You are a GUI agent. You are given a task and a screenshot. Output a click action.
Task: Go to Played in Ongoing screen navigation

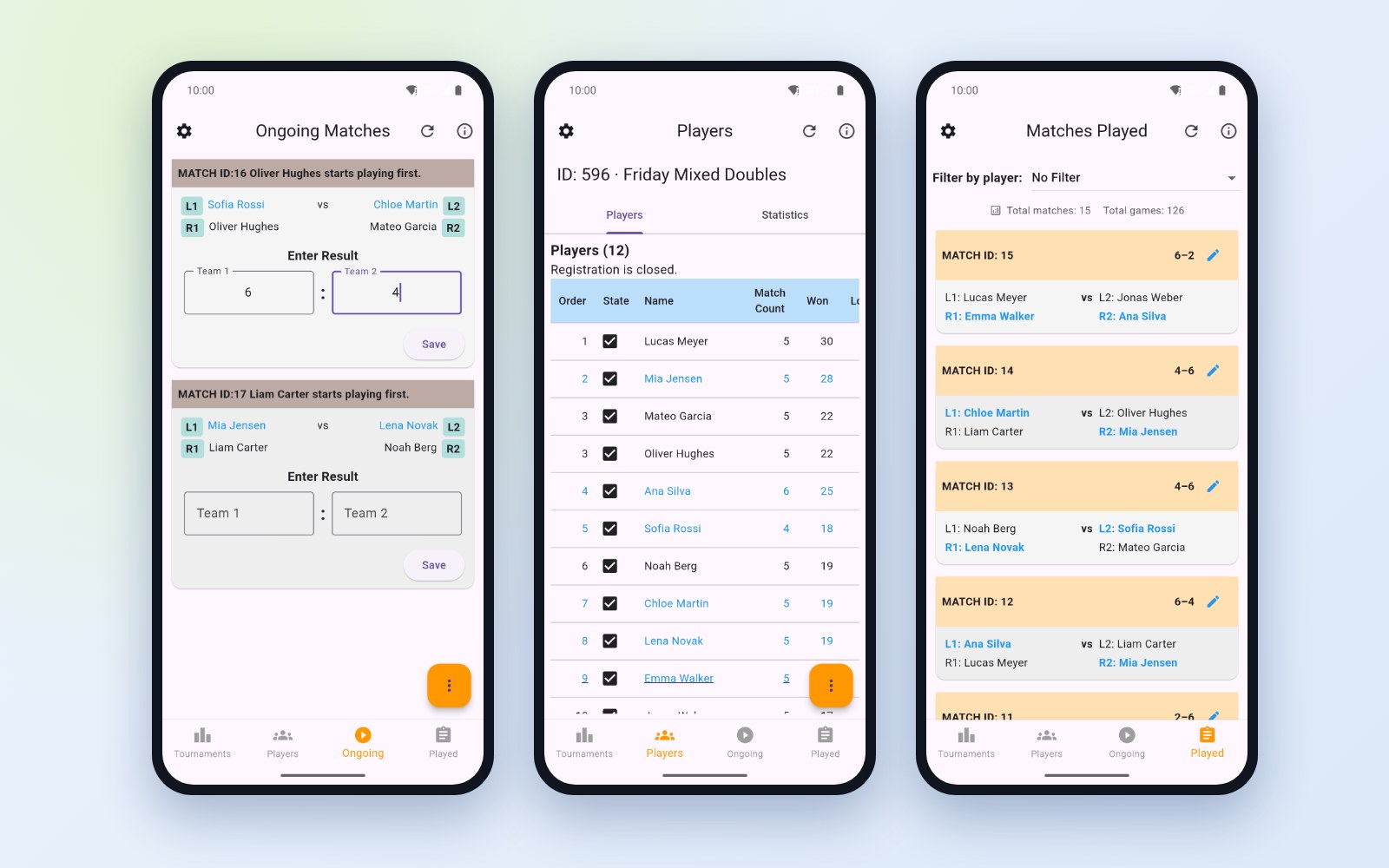443,743
